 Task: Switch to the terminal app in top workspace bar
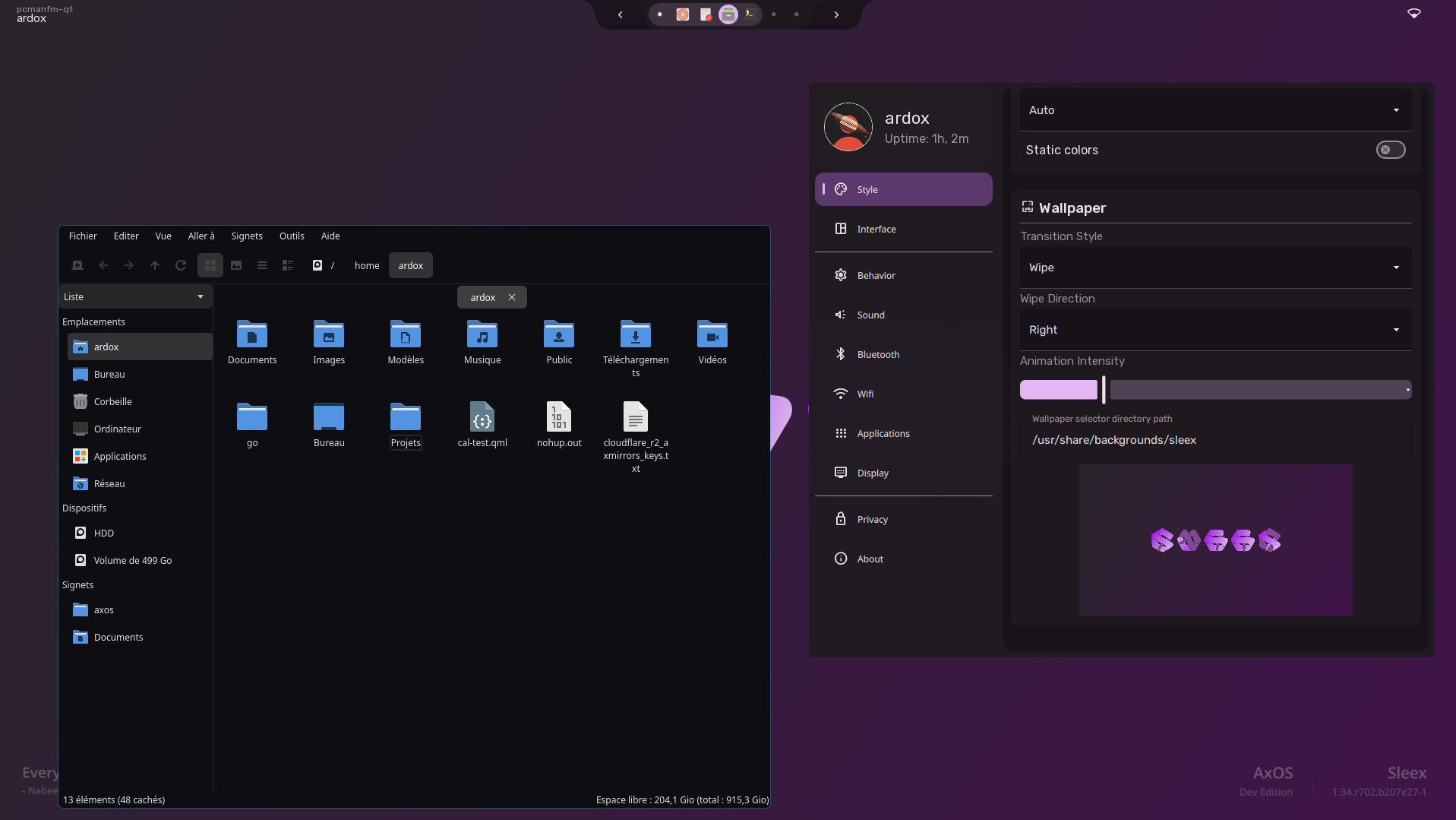click(x=750, y=14)
